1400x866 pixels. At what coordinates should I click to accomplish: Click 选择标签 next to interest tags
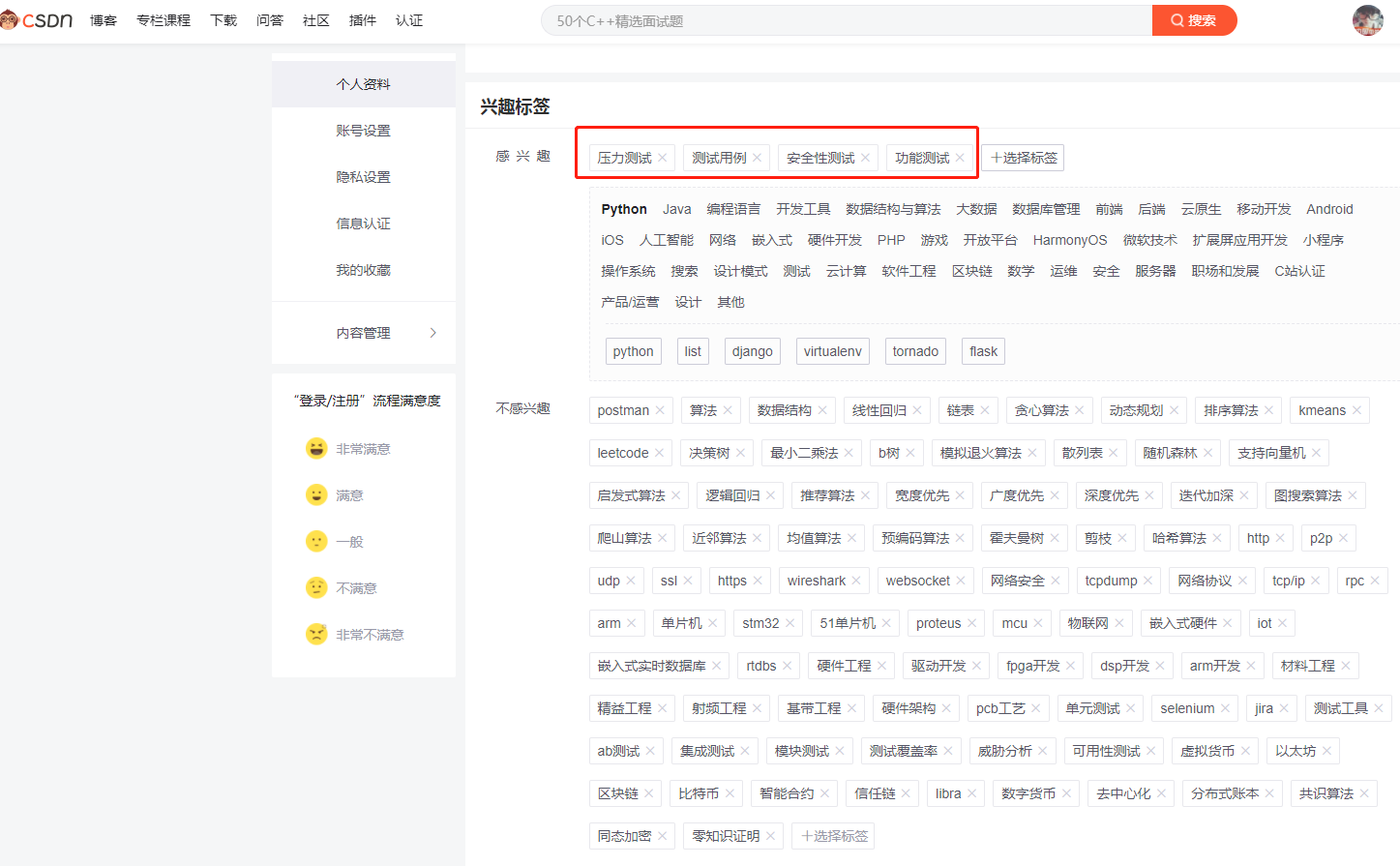coord(1024,158)
